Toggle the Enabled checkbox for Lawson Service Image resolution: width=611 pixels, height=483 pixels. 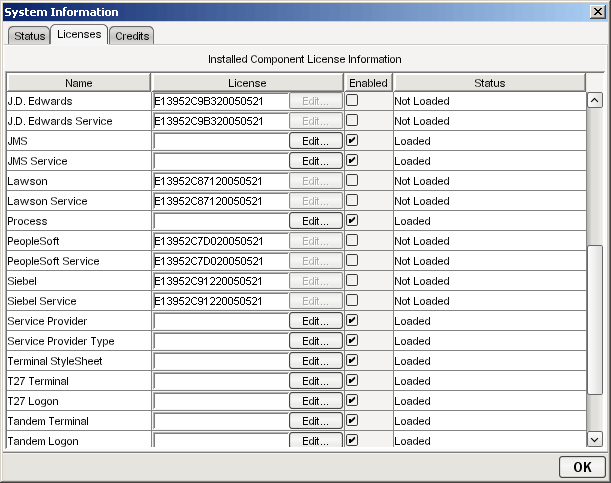(x=352, y=201)
